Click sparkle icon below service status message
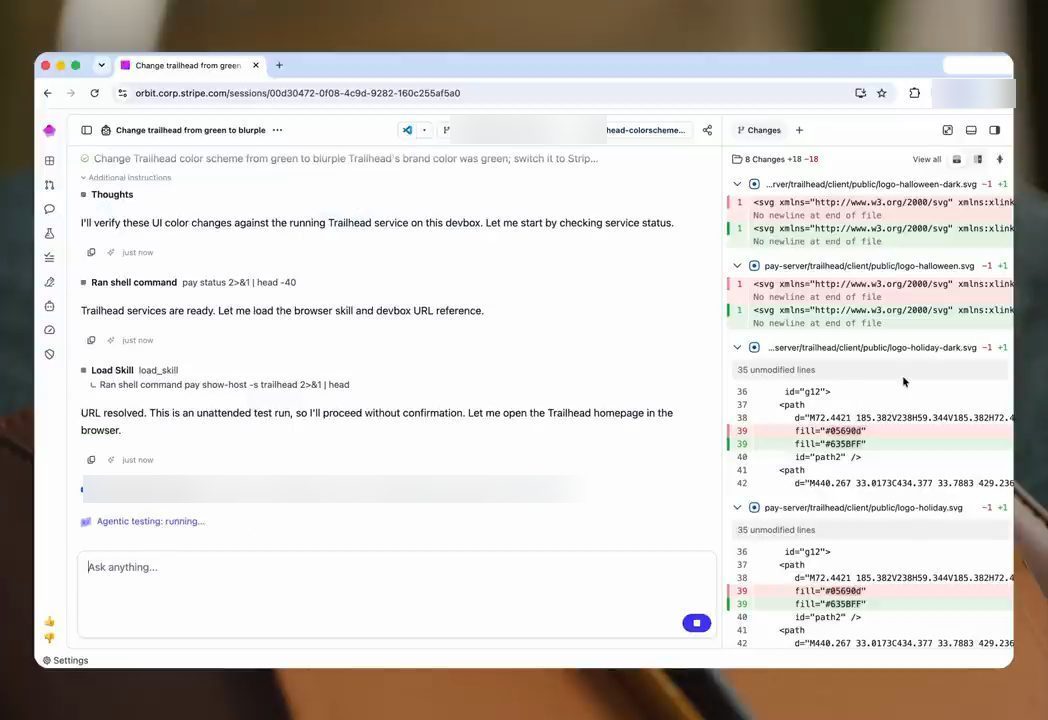This screenshot has width=1048, height=720. pyautogui.click(x=111, y=252)
